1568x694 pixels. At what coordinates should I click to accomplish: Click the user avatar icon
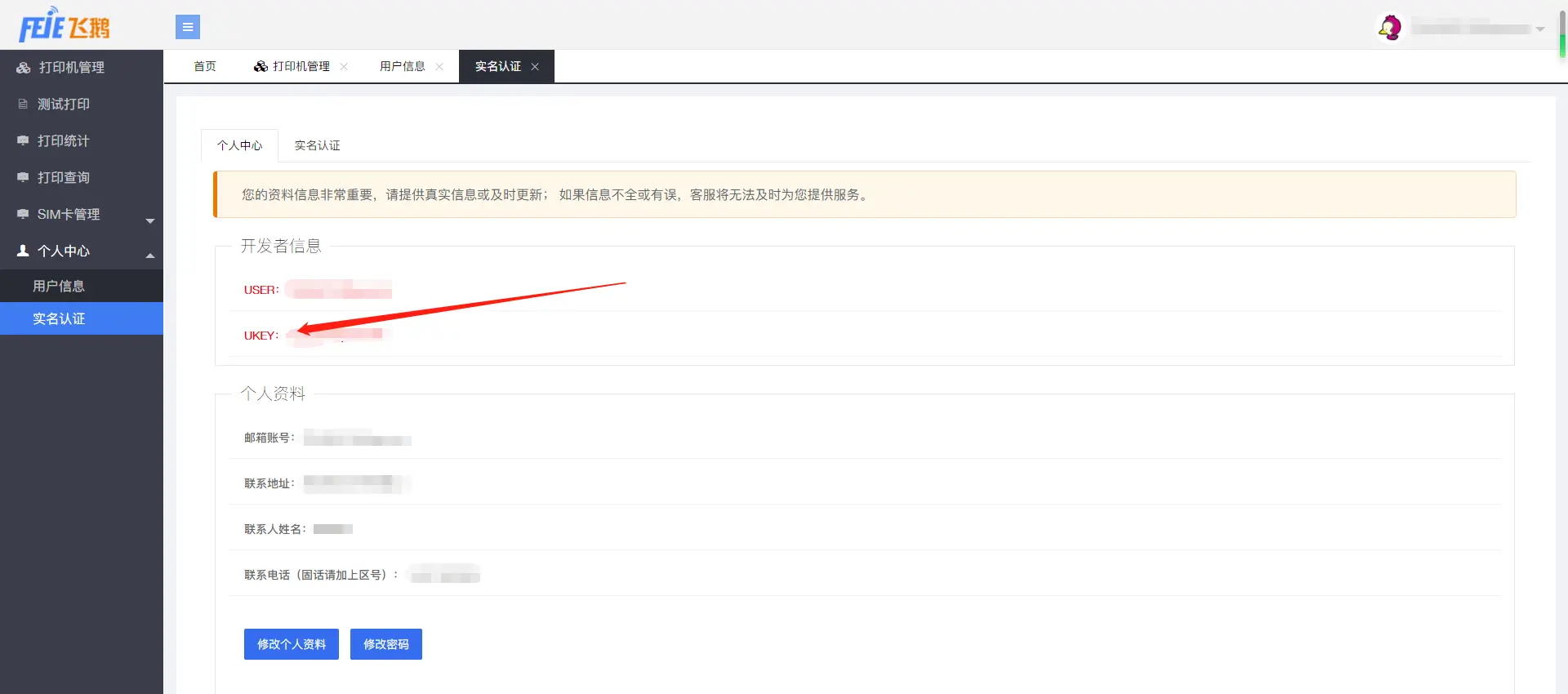[1389, 28]
